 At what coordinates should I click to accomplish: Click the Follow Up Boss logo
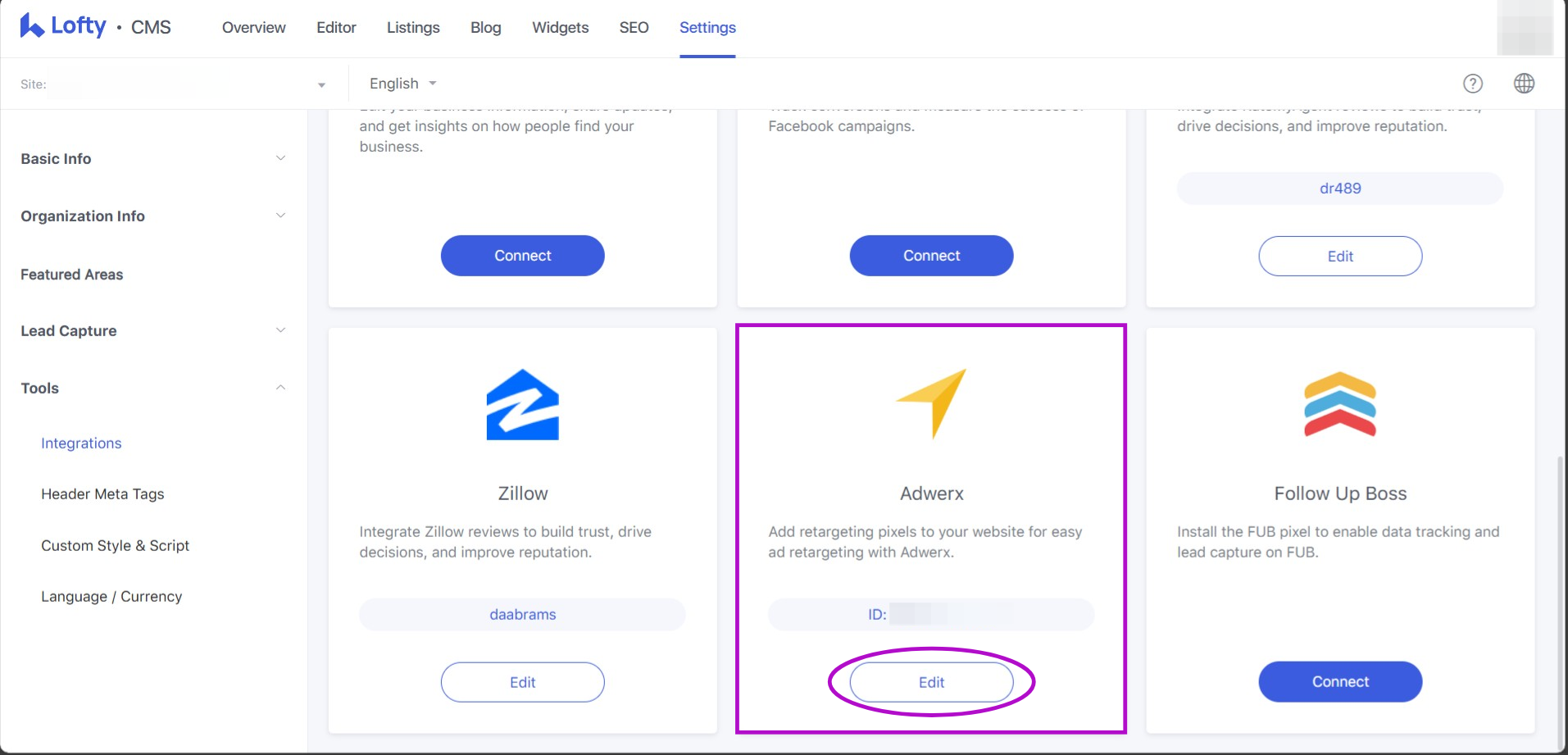pyautogui.click(x=1340, y=405)
